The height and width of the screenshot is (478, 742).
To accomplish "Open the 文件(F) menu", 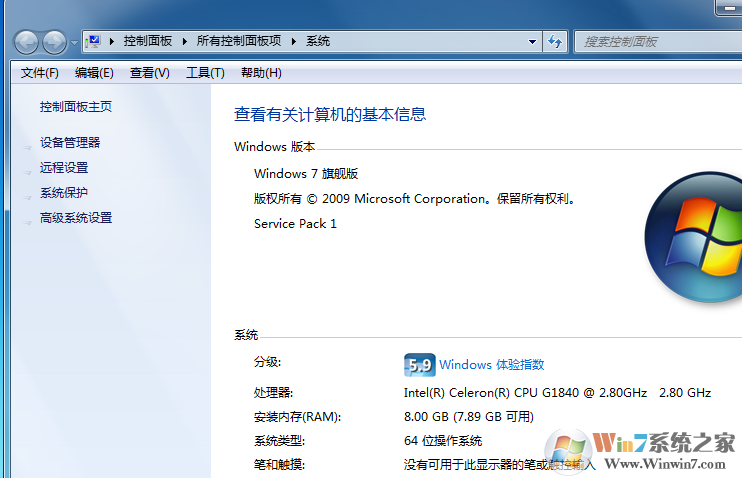I will 40,73.
